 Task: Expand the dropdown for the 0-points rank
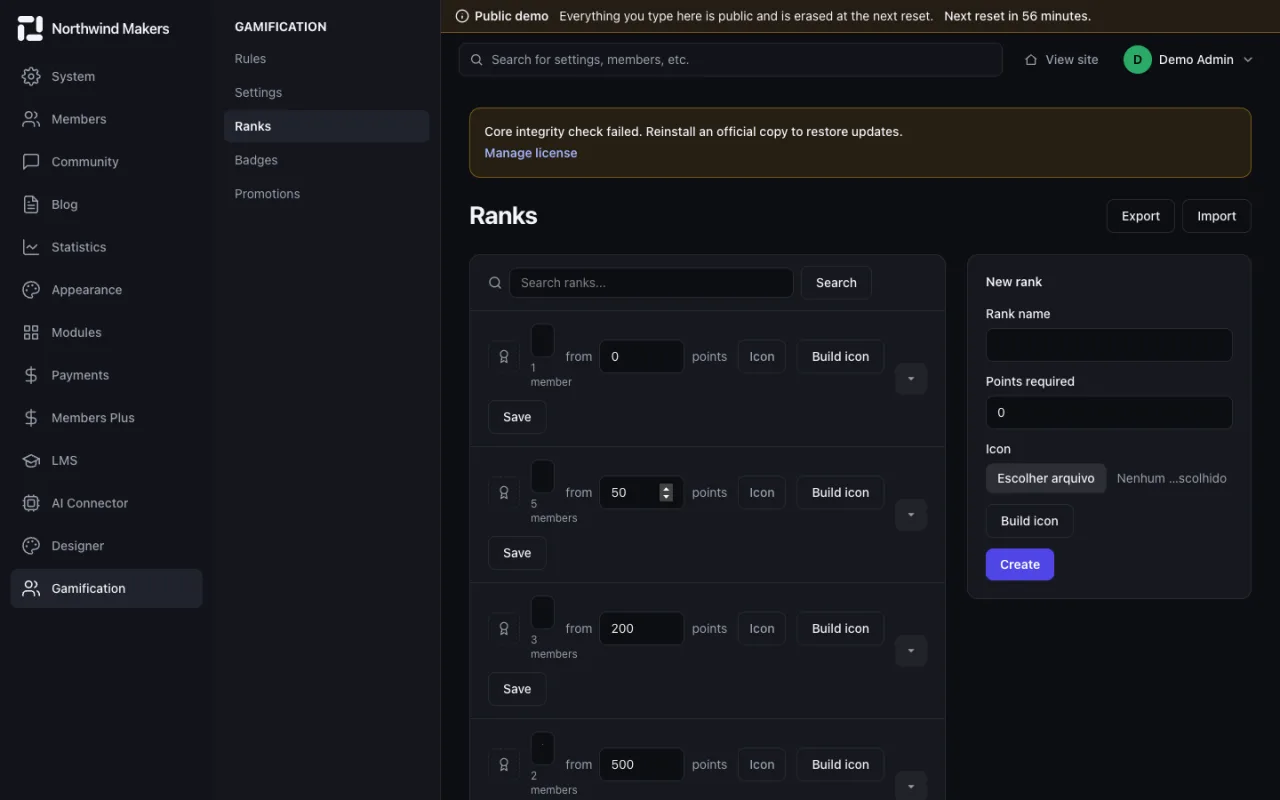[x=911, y=379]
